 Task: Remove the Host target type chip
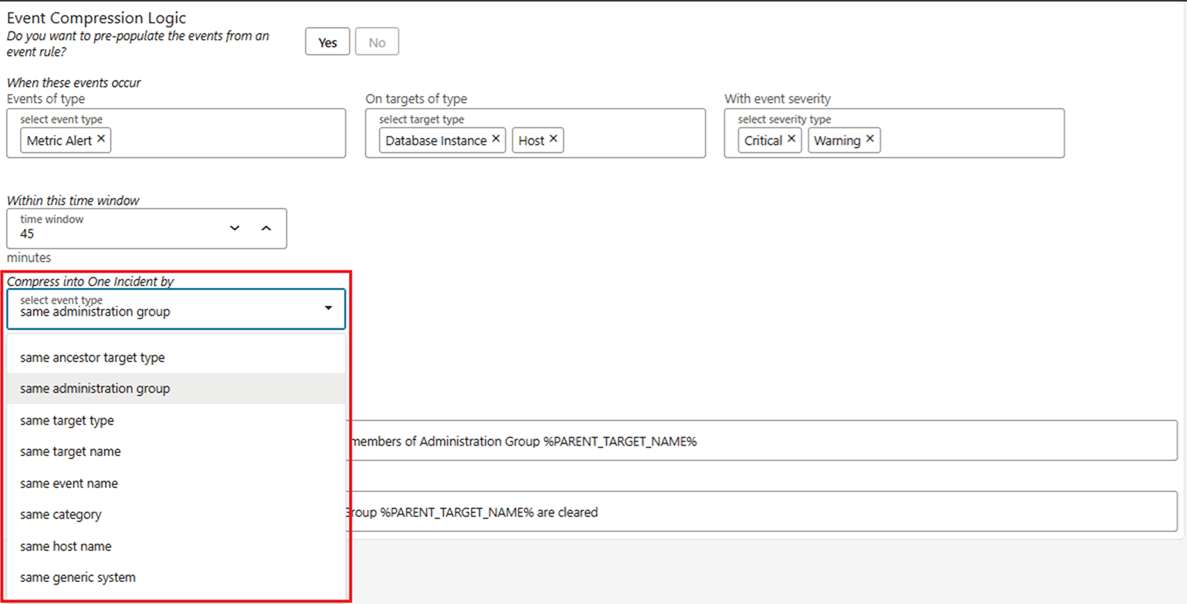551,140
